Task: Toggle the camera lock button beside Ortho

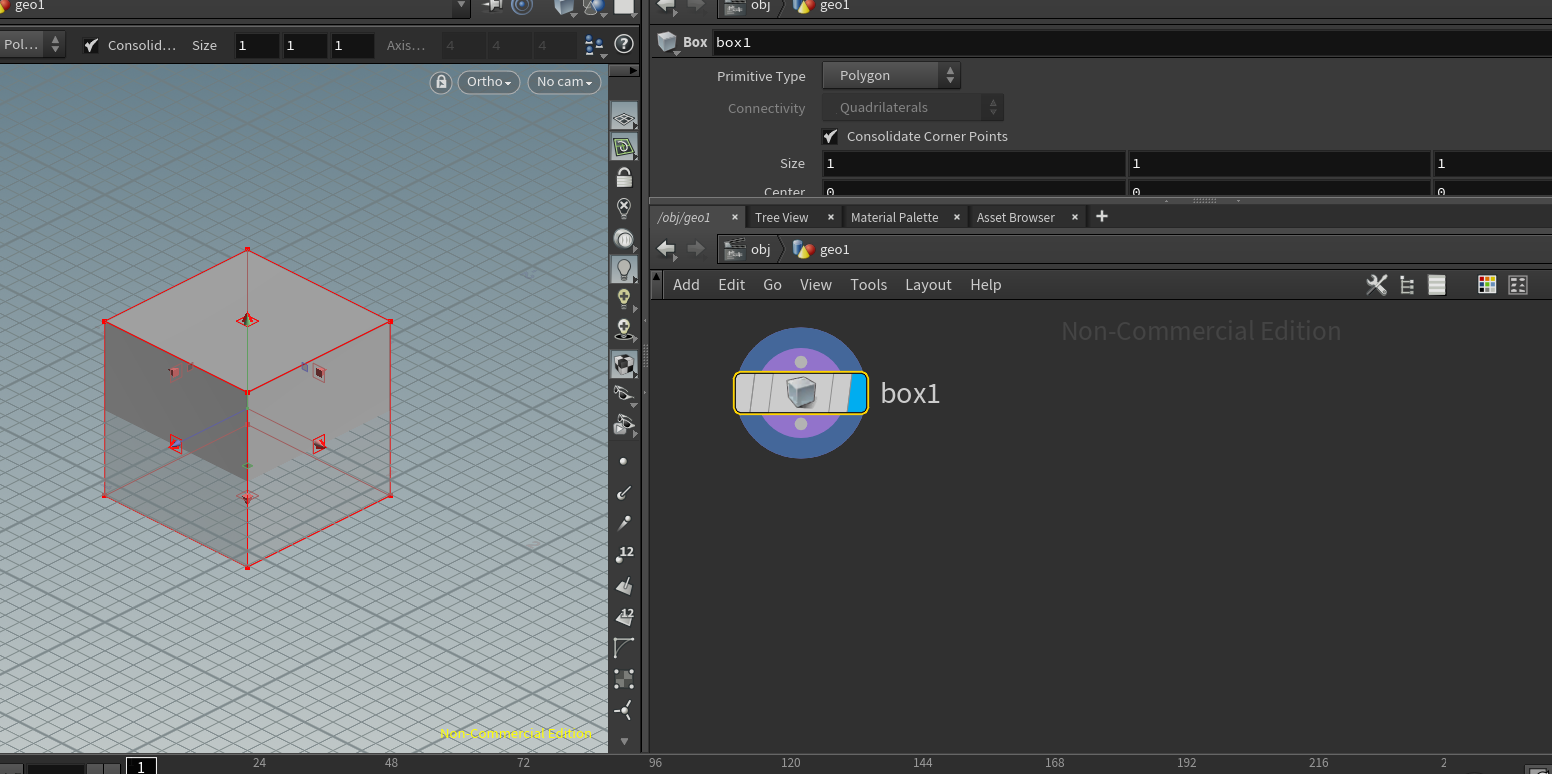Action: 440,82
